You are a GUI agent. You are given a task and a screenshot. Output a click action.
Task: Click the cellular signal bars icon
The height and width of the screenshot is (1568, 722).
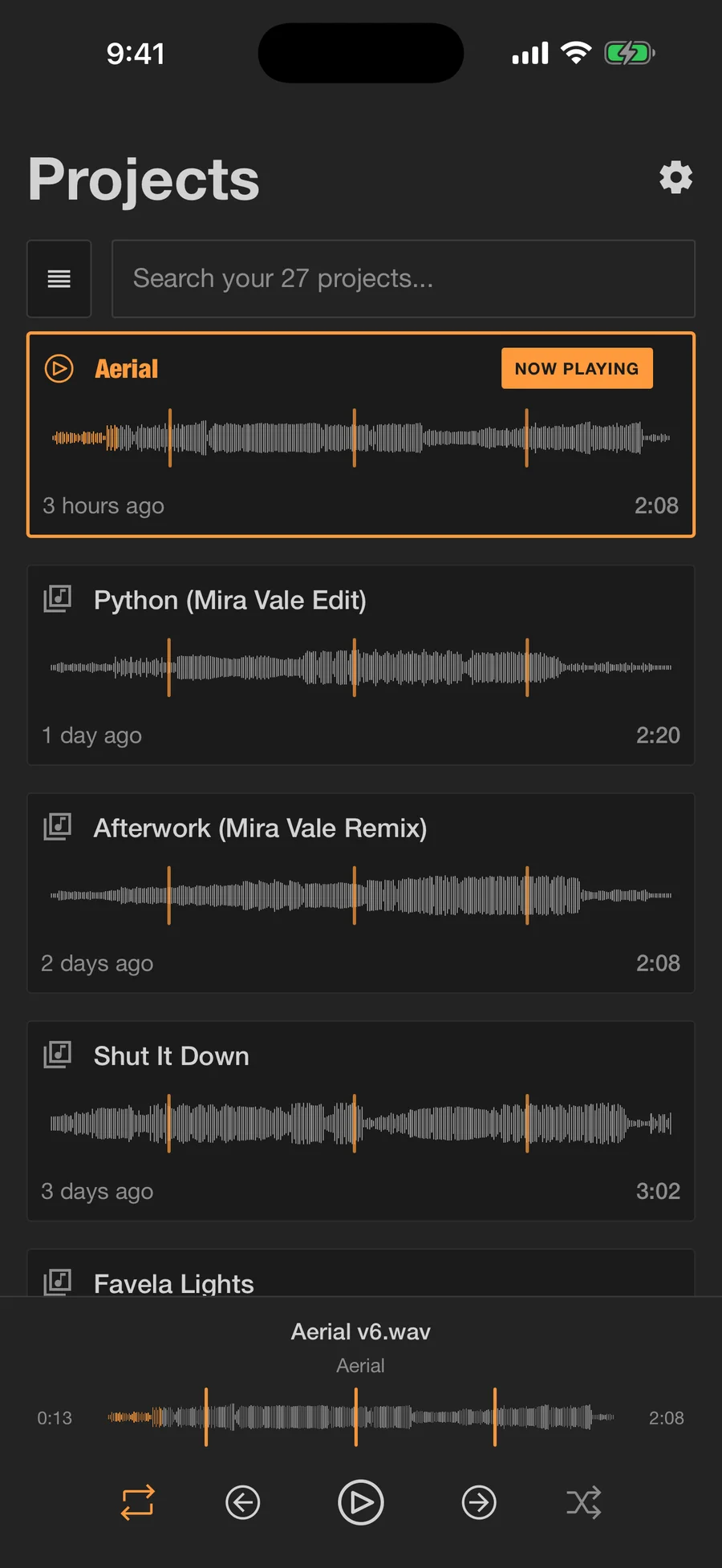coord(530,53)
